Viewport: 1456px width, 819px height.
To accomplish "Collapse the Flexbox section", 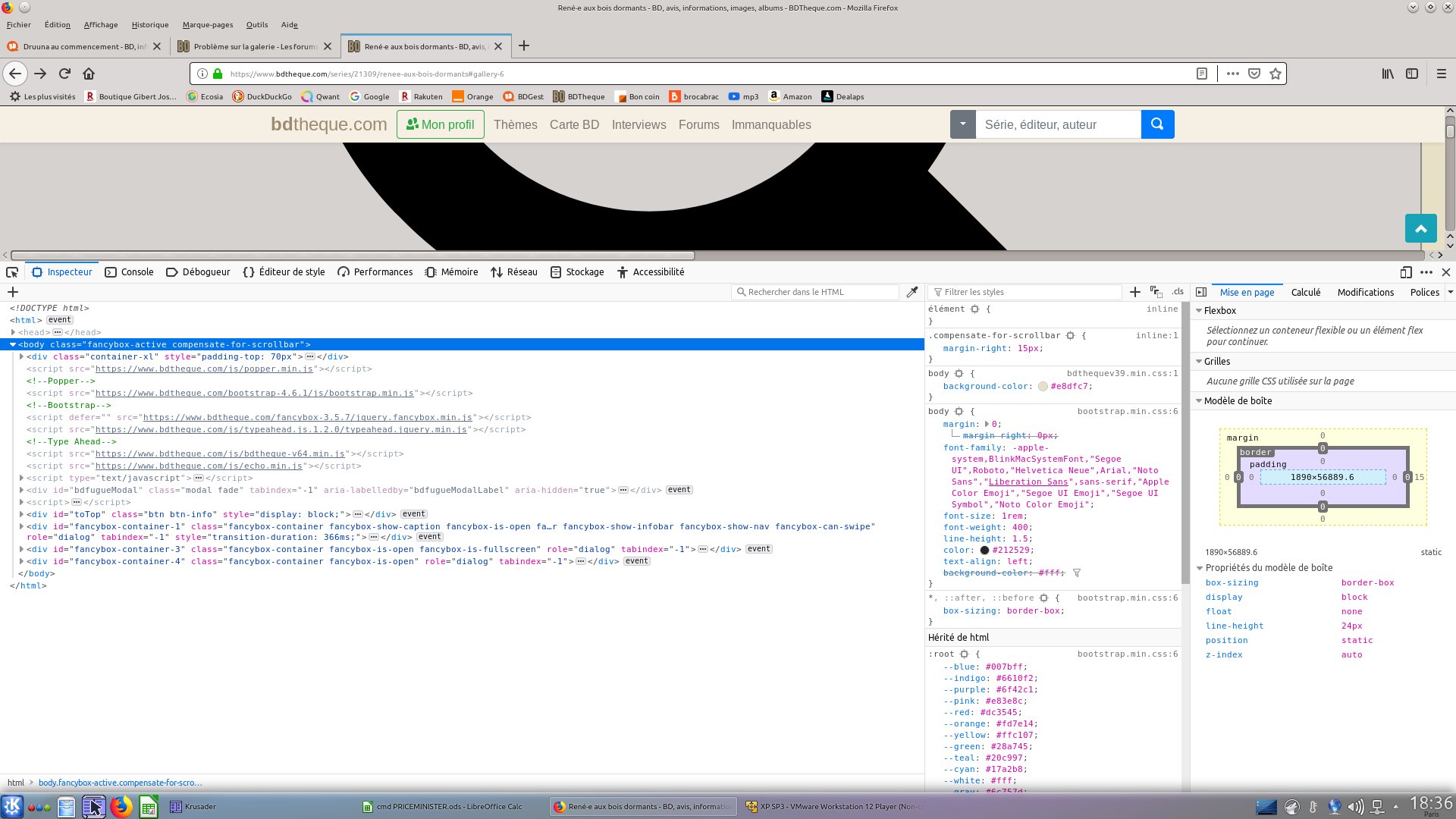I will (x=1199, y=311).
